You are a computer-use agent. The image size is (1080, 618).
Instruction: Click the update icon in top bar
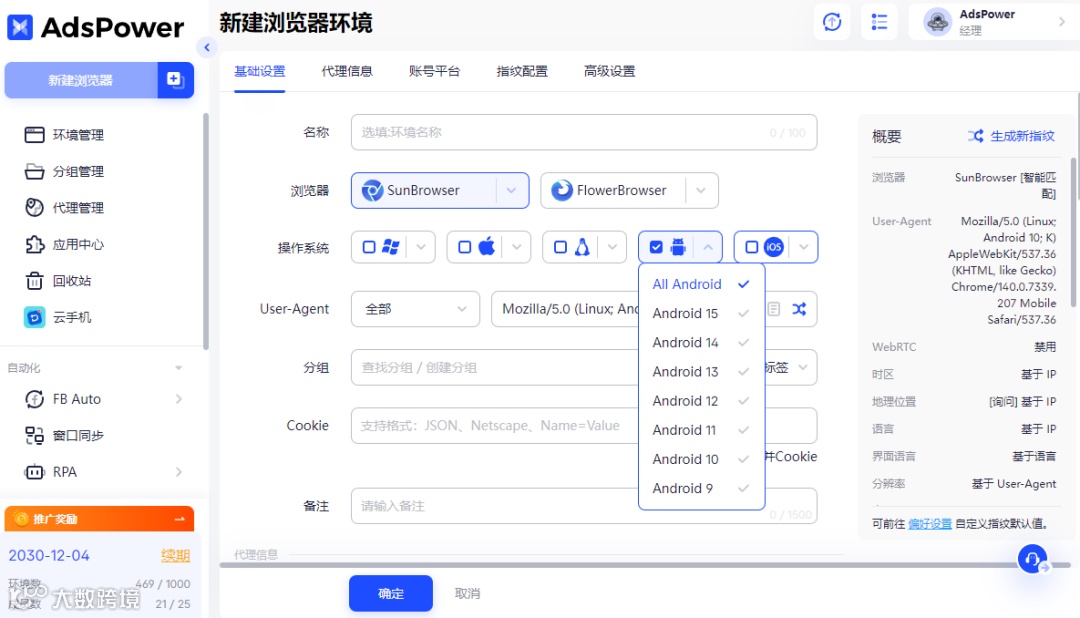coord(832,22)
